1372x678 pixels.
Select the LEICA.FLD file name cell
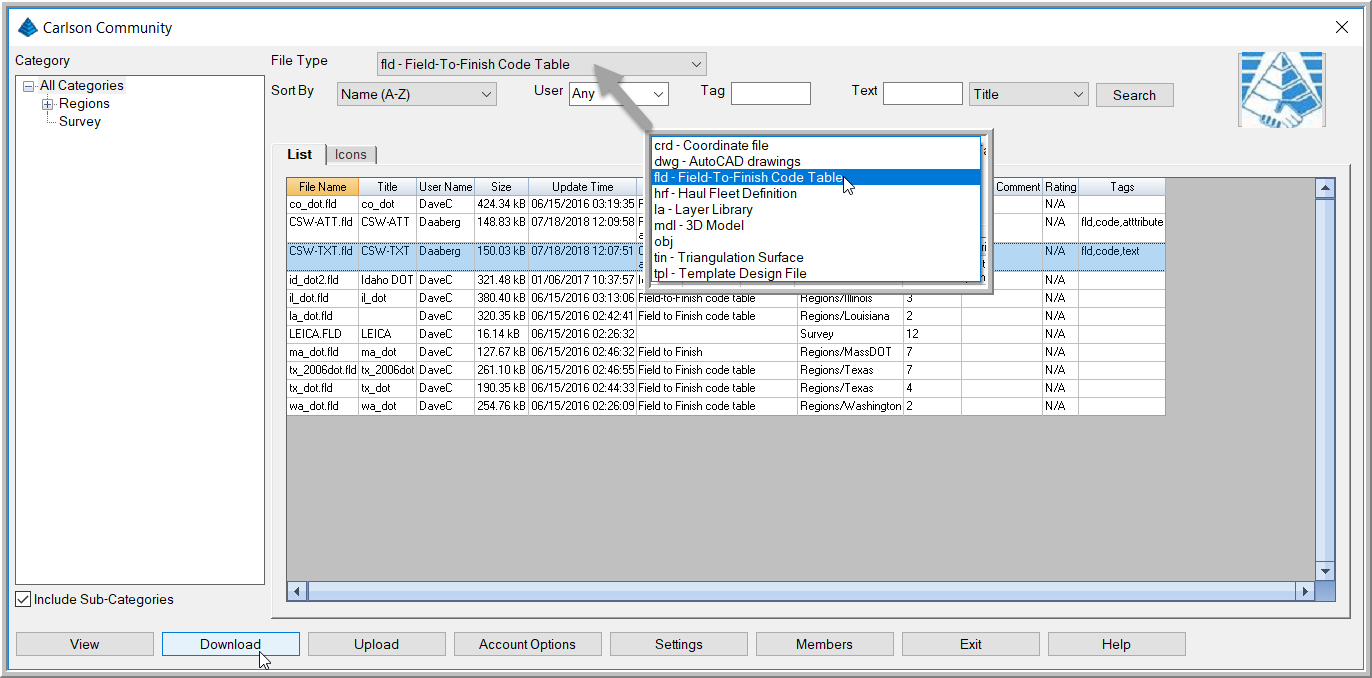pyautogui.click(x=323, y=334)
